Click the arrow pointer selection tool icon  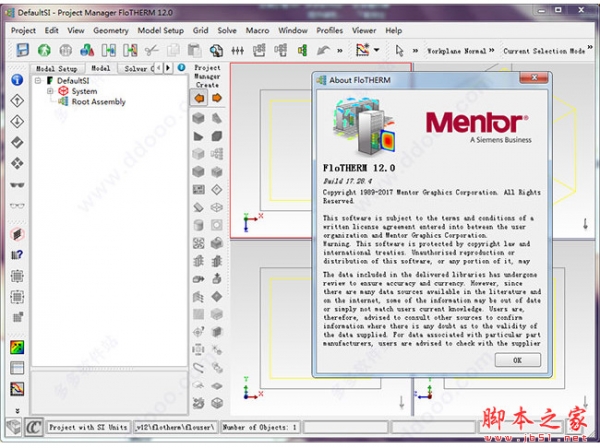point(399,50)
